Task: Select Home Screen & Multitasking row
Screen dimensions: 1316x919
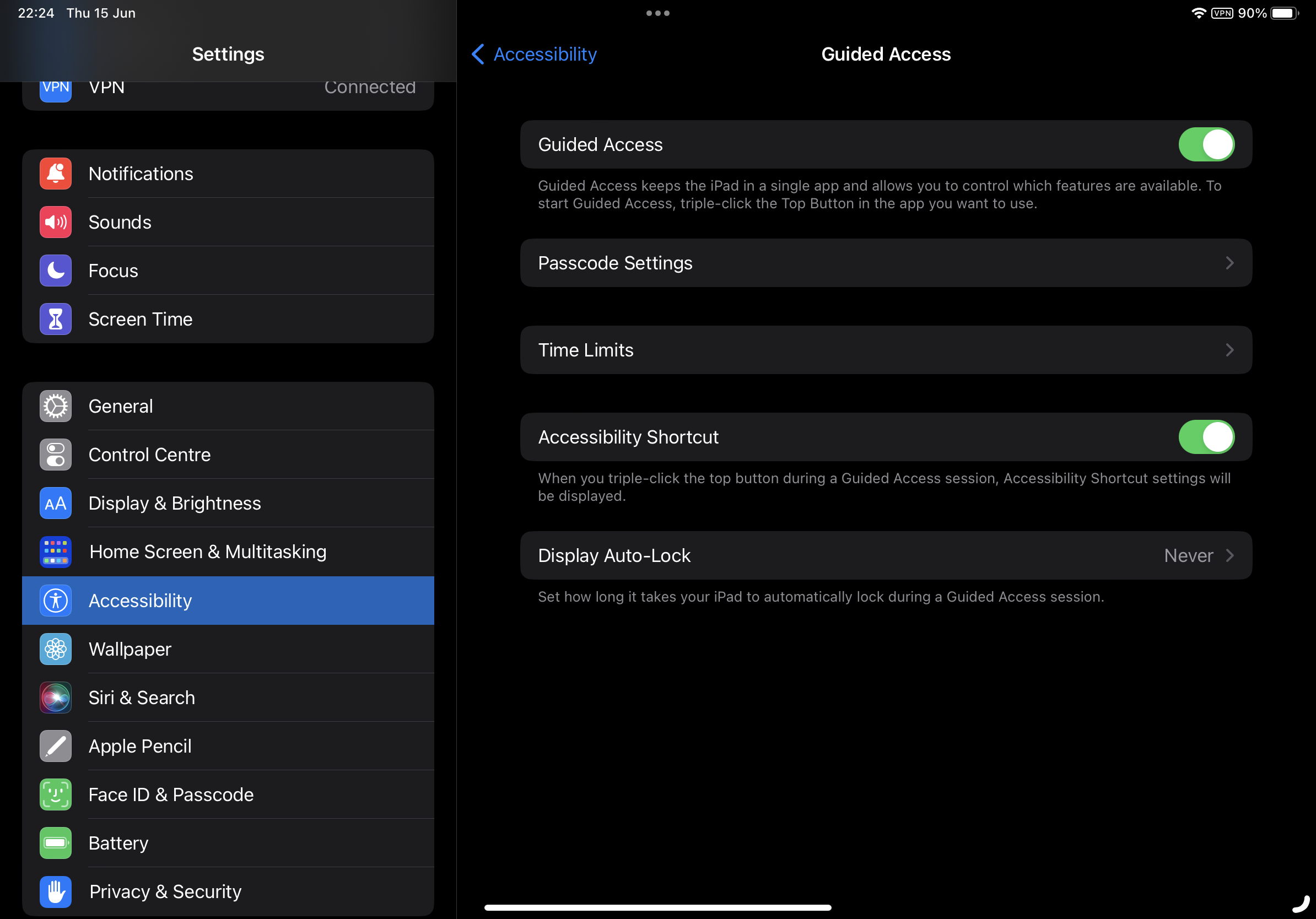Action: tap(228, 552)
